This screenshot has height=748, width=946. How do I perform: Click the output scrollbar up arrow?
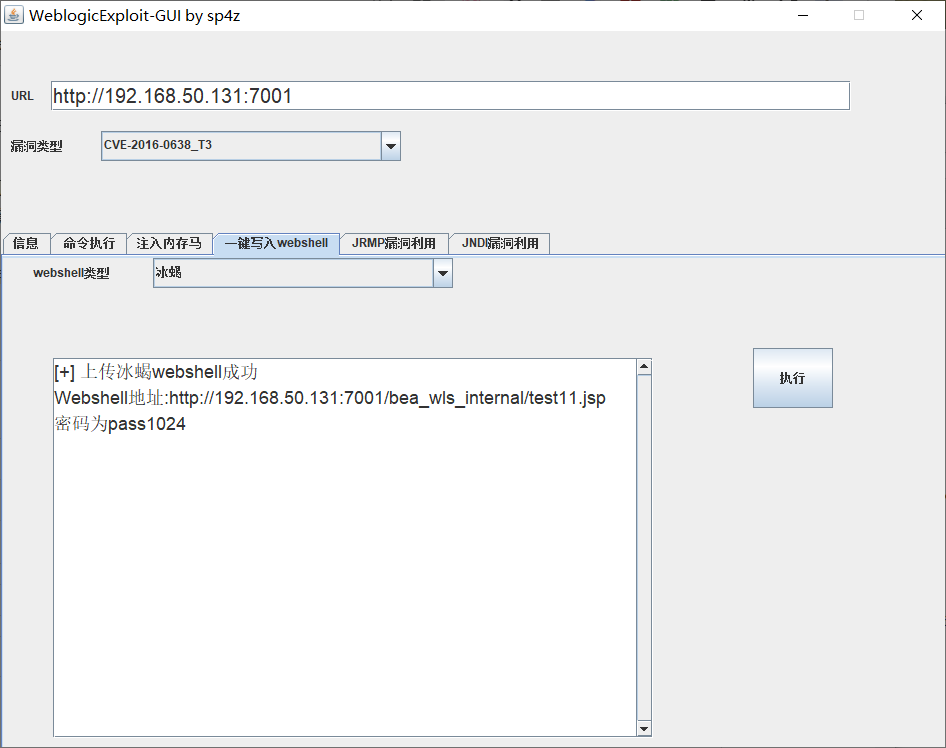[644, 367]
